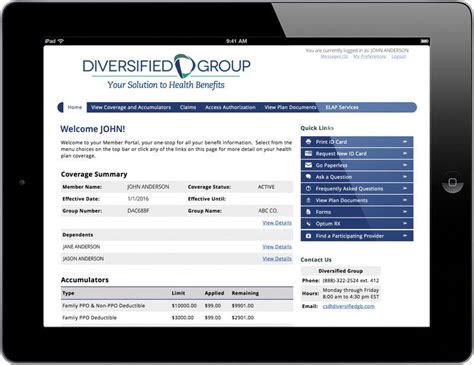This screenshot has height=365, width=474.
Task: Click the ABC CO. group name value
Action: point(268,211)
